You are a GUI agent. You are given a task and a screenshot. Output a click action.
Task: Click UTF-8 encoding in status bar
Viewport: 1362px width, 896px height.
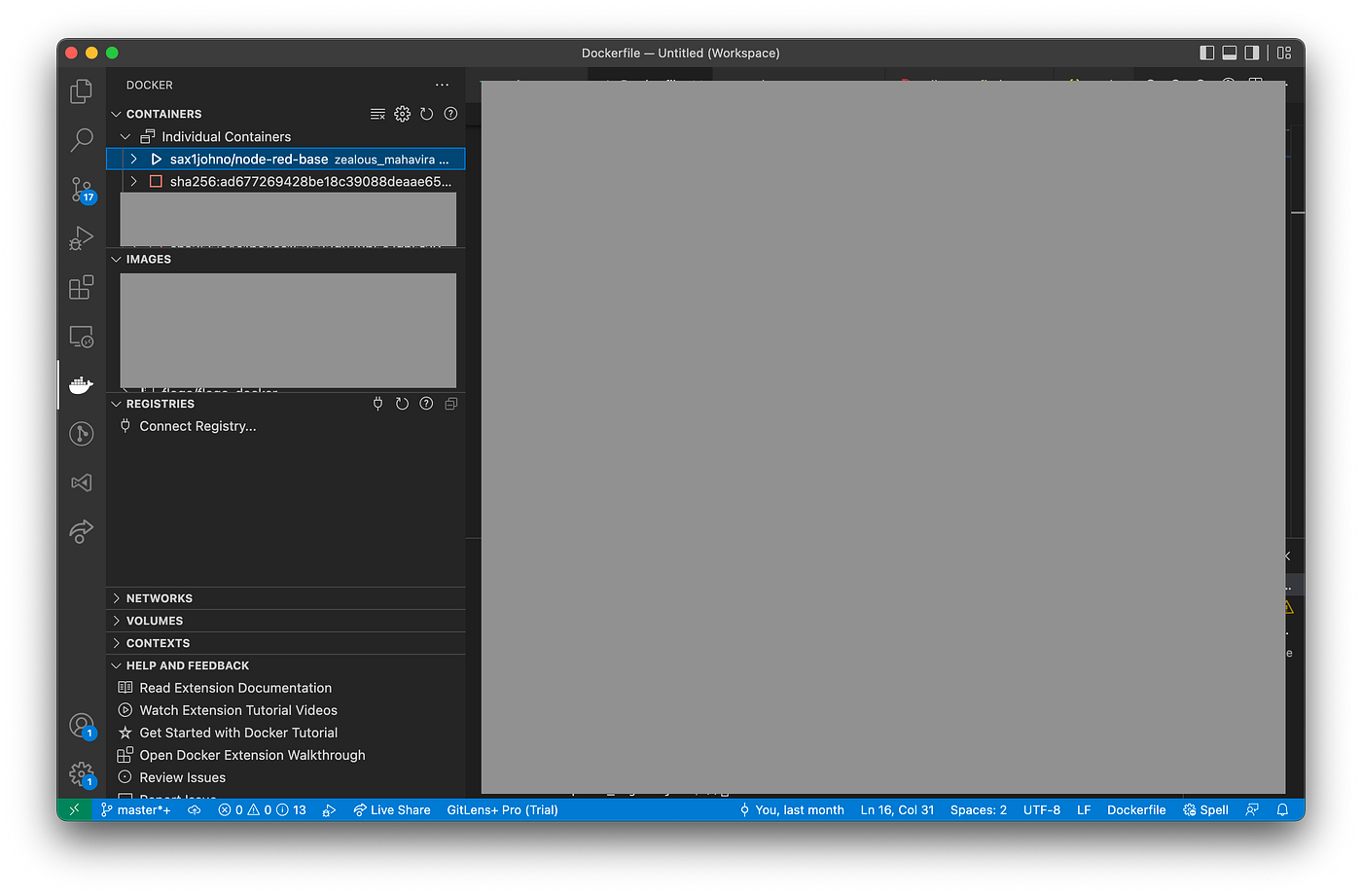point(1042,809)
